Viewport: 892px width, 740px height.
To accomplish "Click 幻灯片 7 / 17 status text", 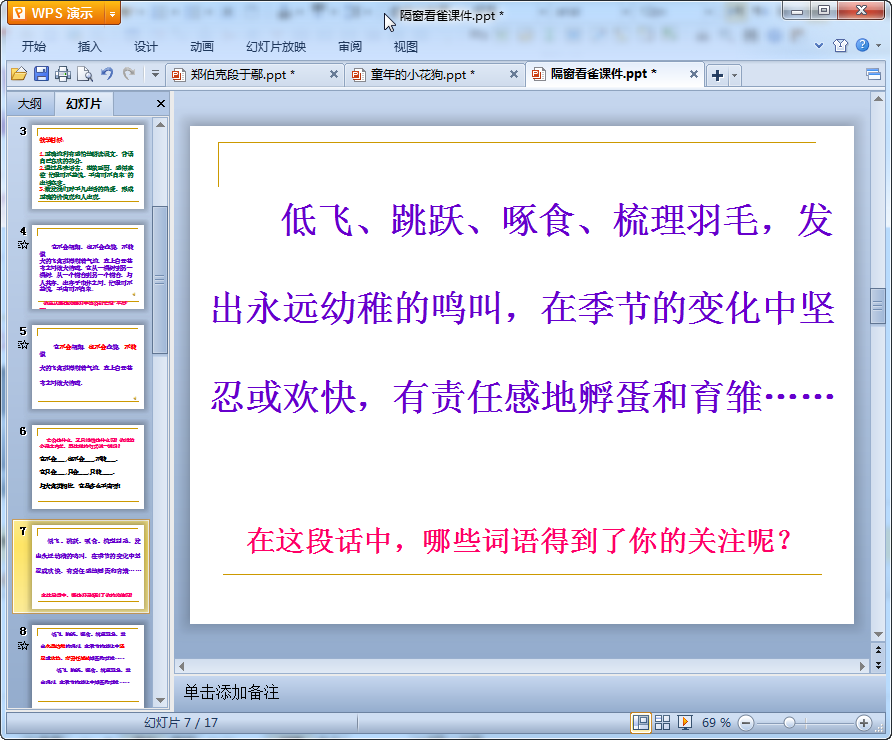I will [181, 723].
